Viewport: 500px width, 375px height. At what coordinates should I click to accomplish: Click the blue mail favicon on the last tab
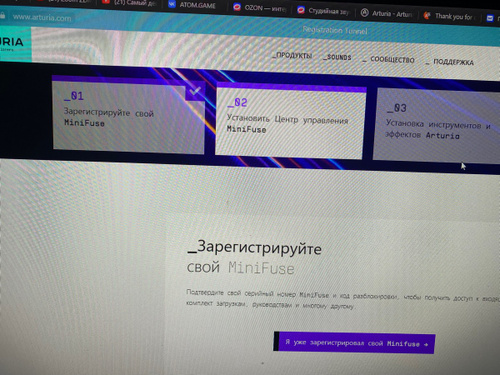[490, 18]
